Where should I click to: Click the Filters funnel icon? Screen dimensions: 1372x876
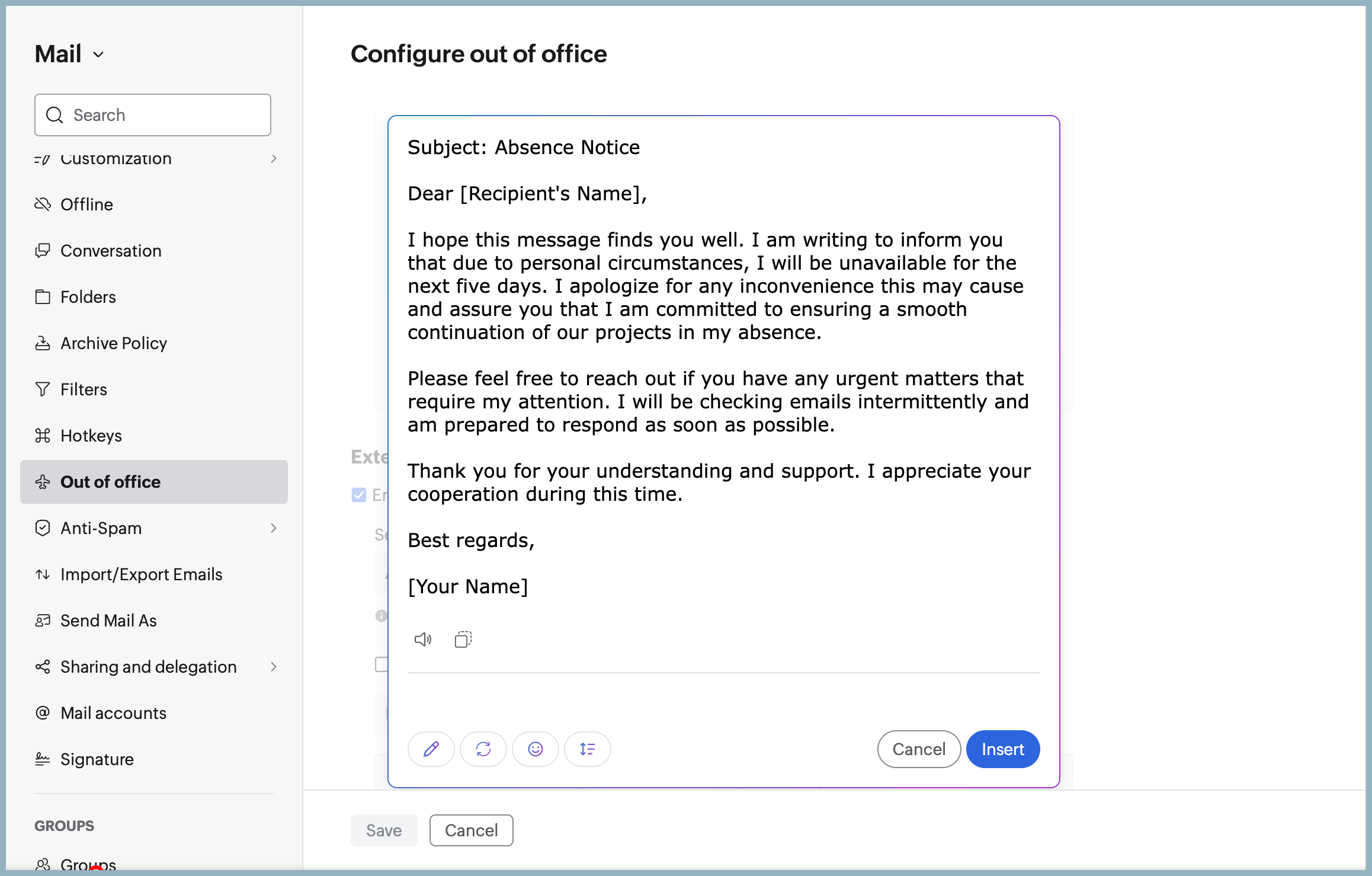click(43, 389)
